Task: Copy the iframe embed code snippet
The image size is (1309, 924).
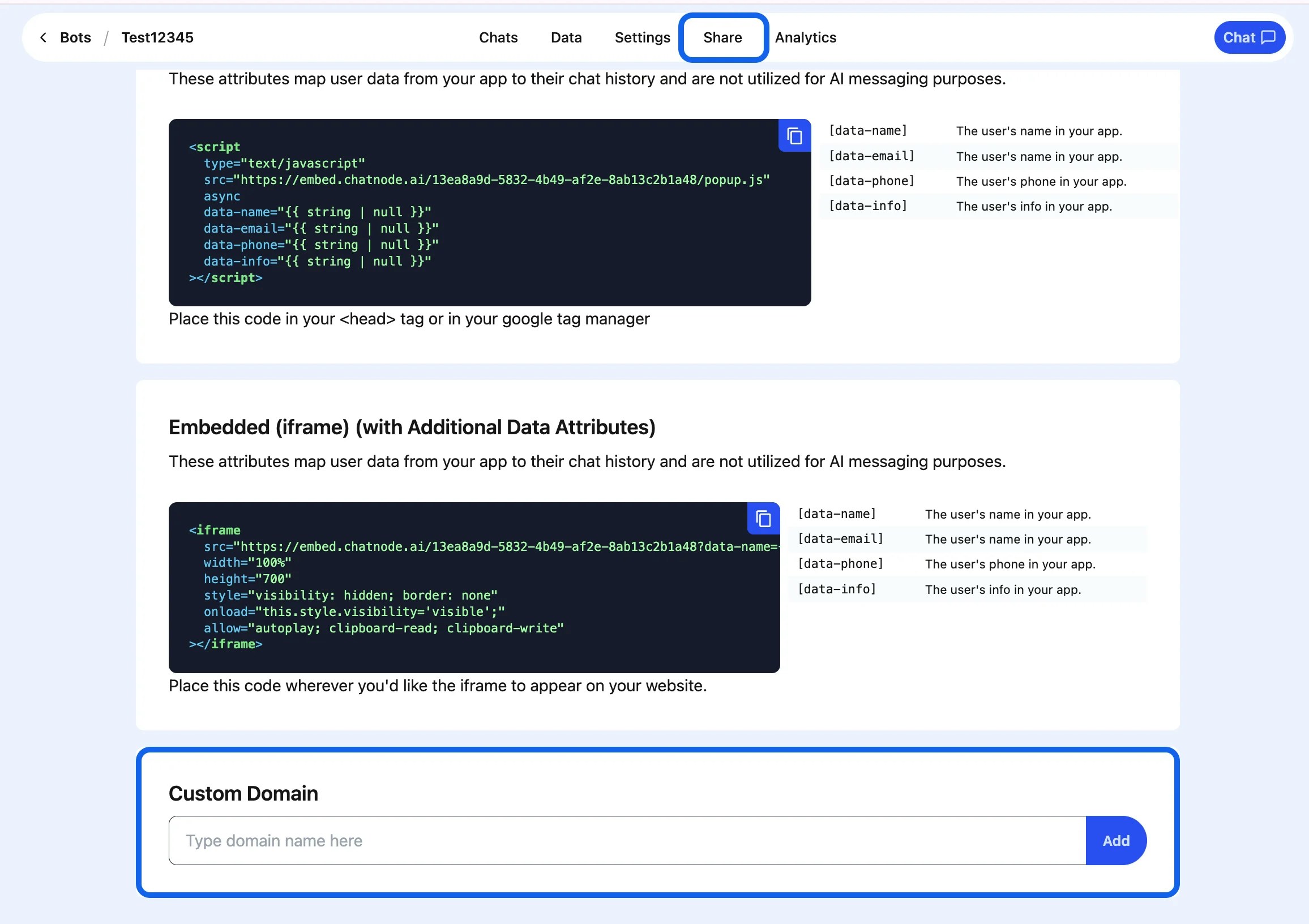Action: click(x=763, y=519)
